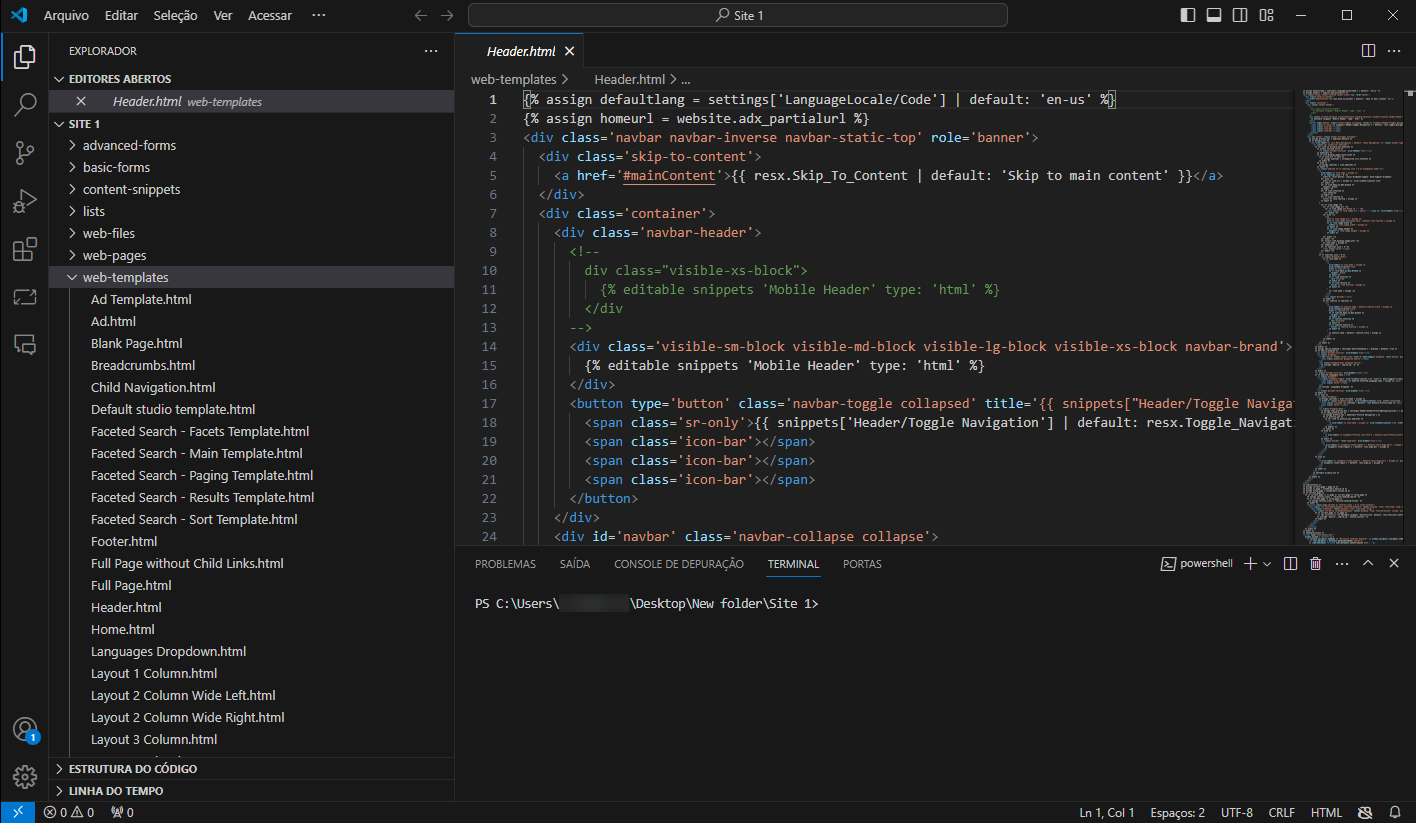Open Explorer views and more actions menu
The width and height of the screenshot is (1416, 823).
(x=431, y=51)
